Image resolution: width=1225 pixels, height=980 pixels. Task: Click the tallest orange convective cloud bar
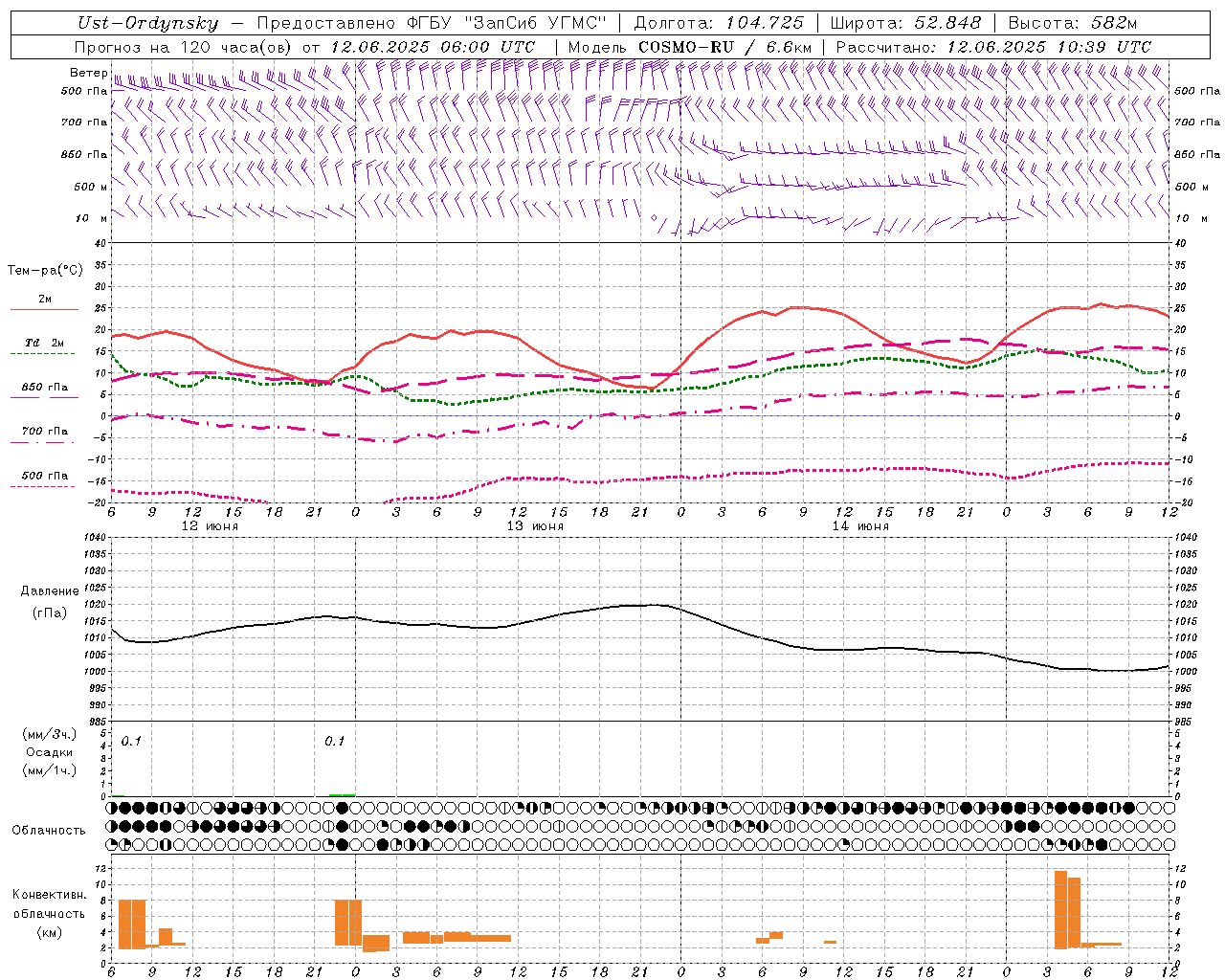1060,909
